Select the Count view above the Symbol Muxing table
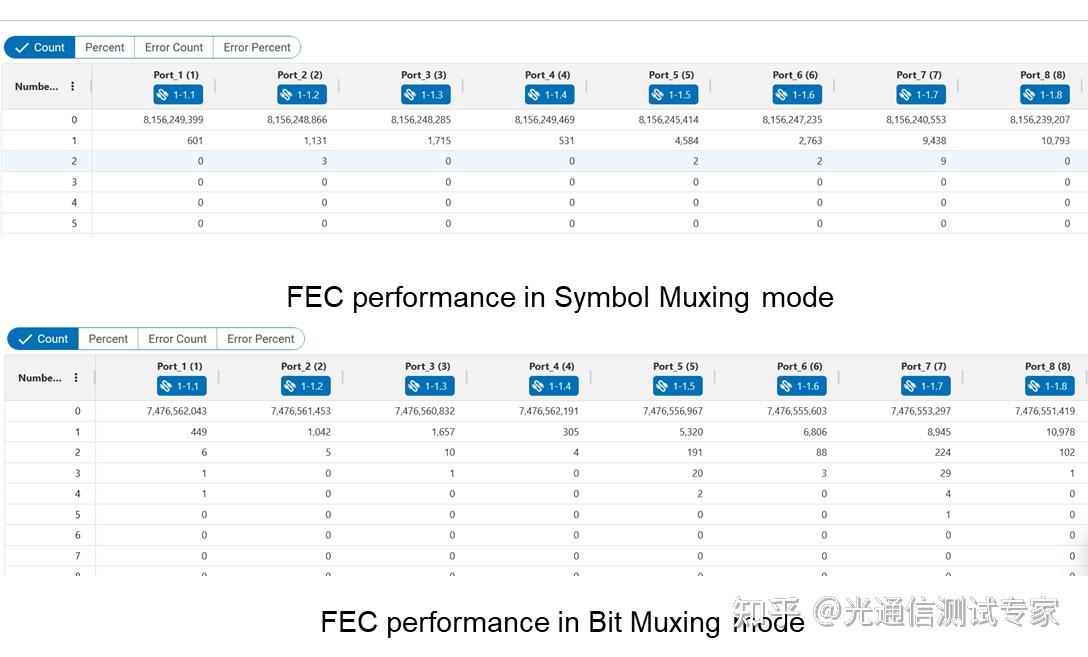Screen dimensions: 1088x657 tap(39, 47)
